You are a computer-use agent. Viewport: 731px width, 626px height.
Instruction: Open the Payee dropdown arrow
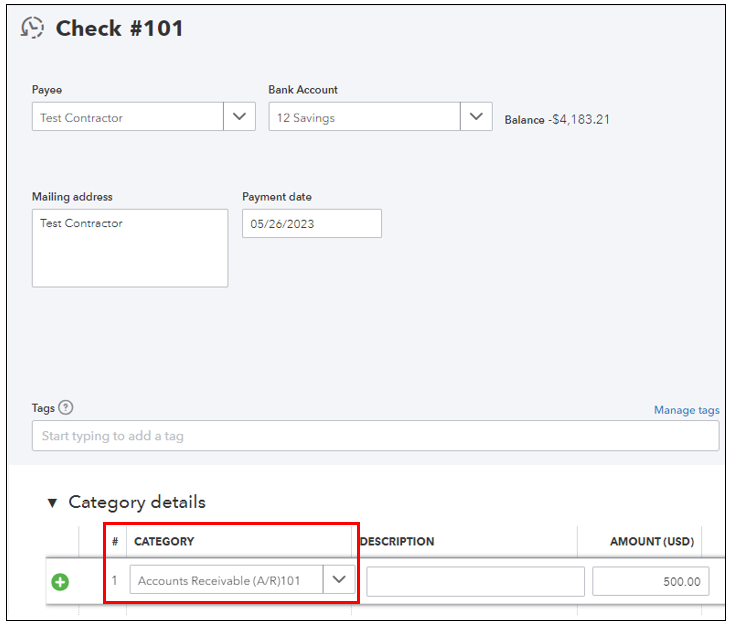pyautogui.click(x=238, y=117)
